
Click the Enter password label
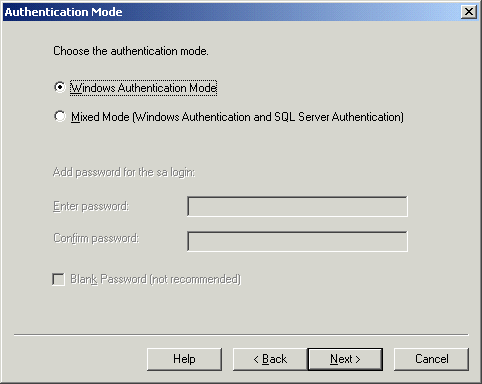click(x=91, y=206)
